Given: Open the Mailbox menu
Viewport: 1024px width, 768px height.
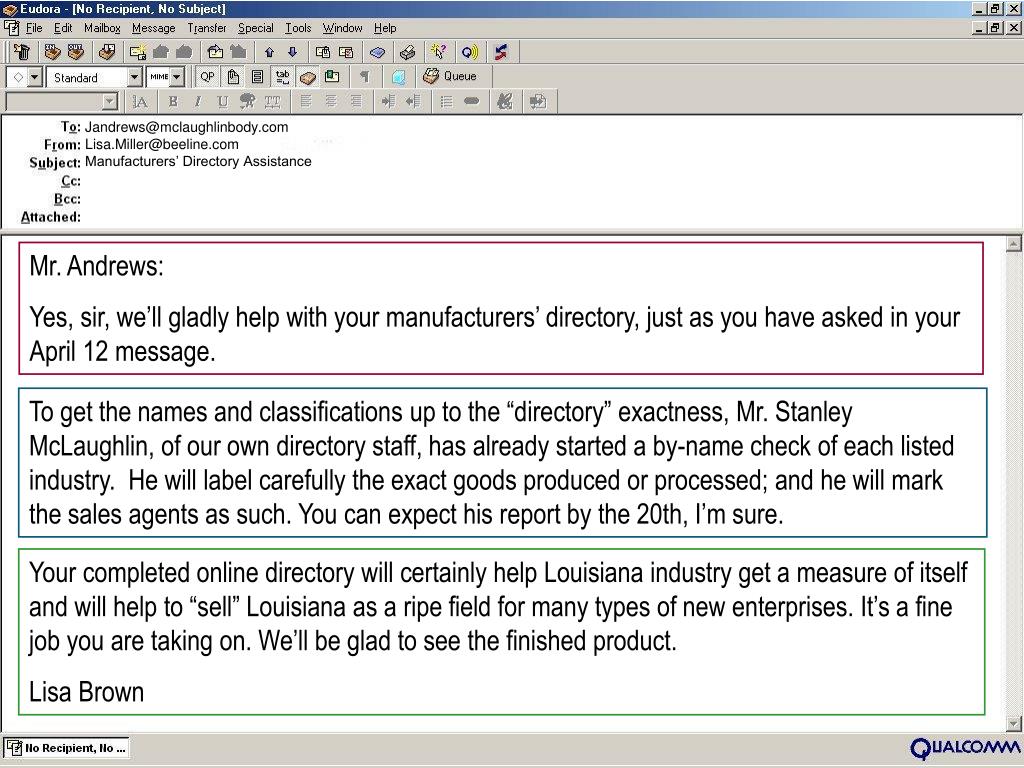Looking at the screenshot, I should (x=102, y=28).
